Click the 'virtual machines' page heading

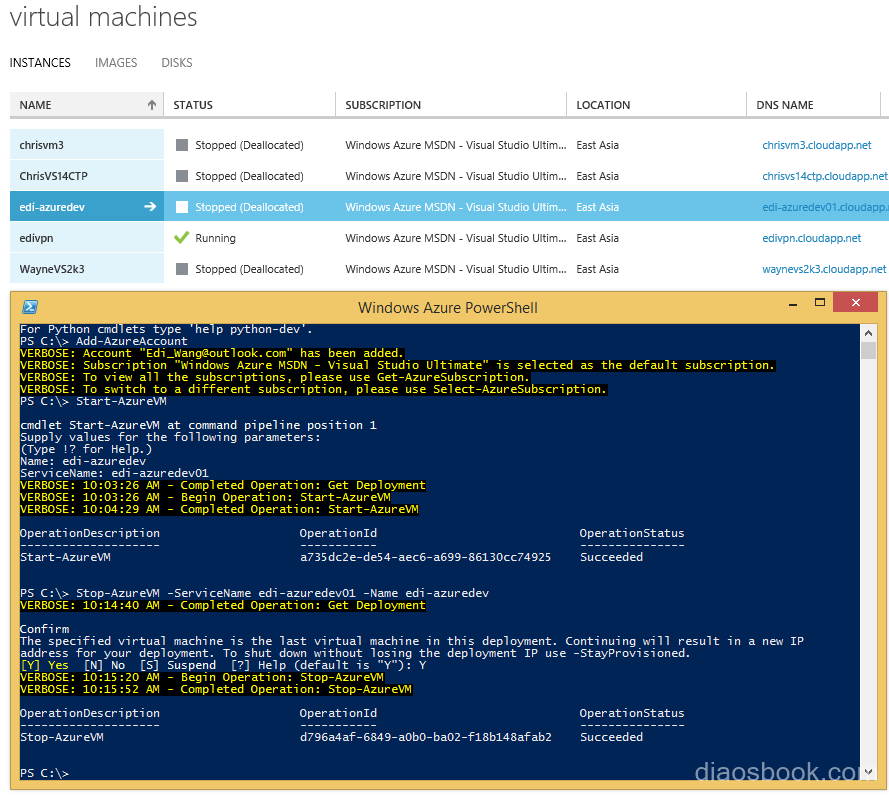pos(103,17)
